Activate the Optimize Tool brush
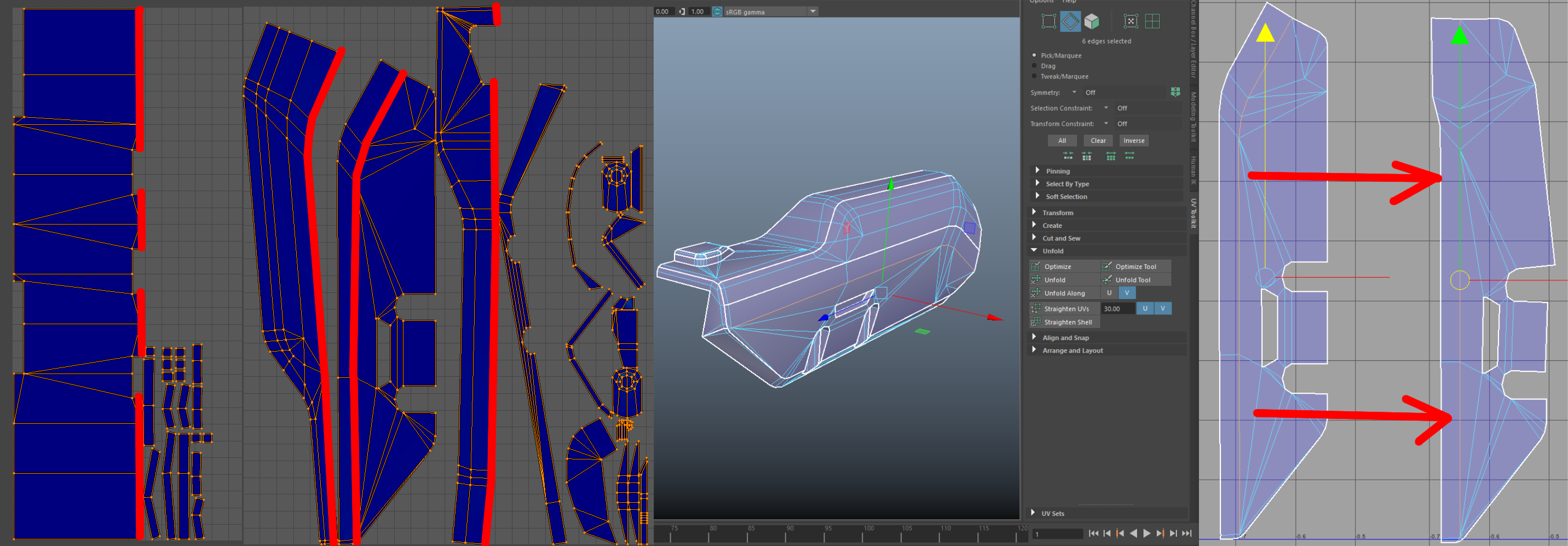This screenshot has width=1568, height=546. (x=1136, y=267)
